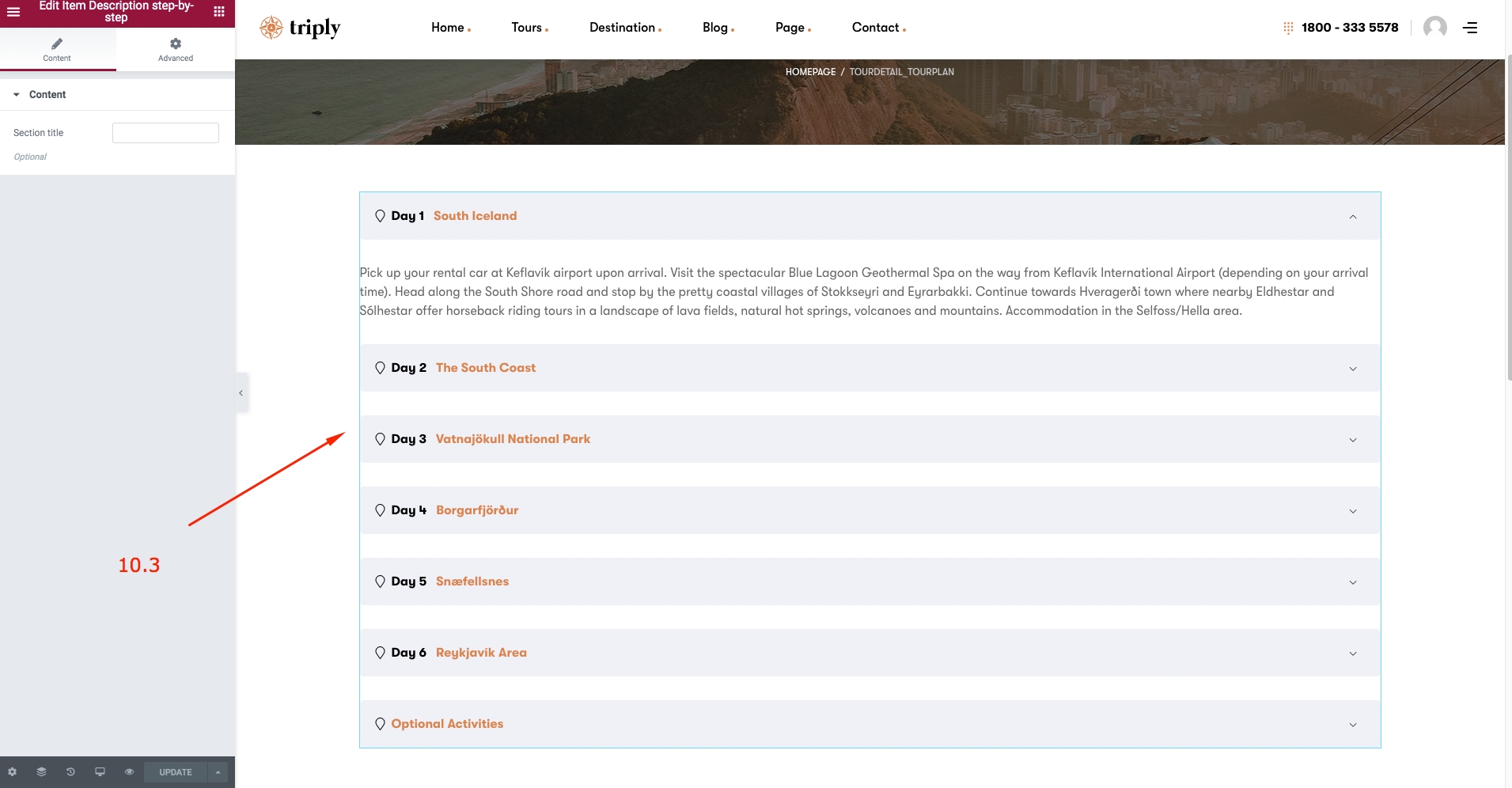Switch to the Advanced tab
Viewport: 1512px width, 788px height.
(175, 49)
